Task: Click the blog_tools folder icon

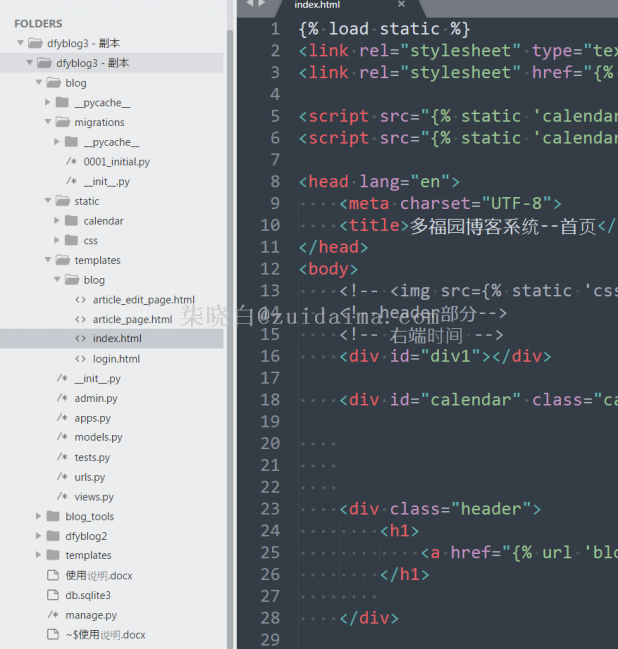Action: click(x=53, y=516)
